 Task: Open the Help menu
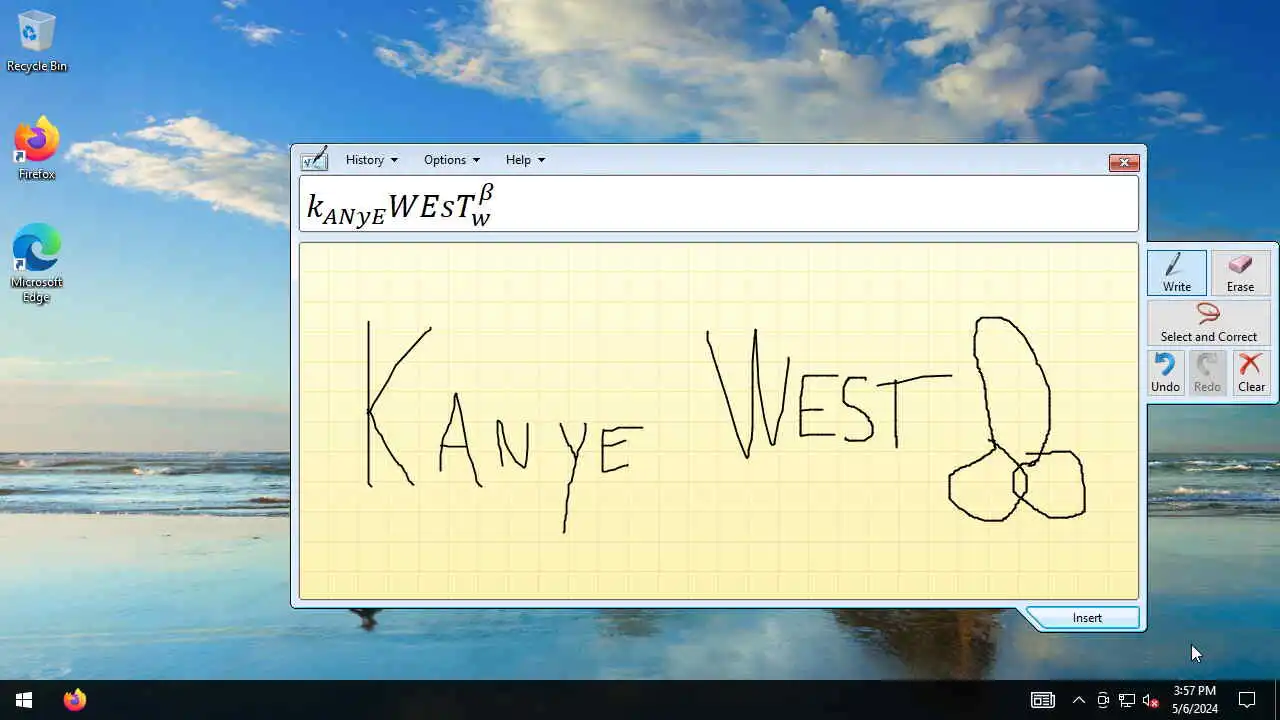tap(525, 160)
